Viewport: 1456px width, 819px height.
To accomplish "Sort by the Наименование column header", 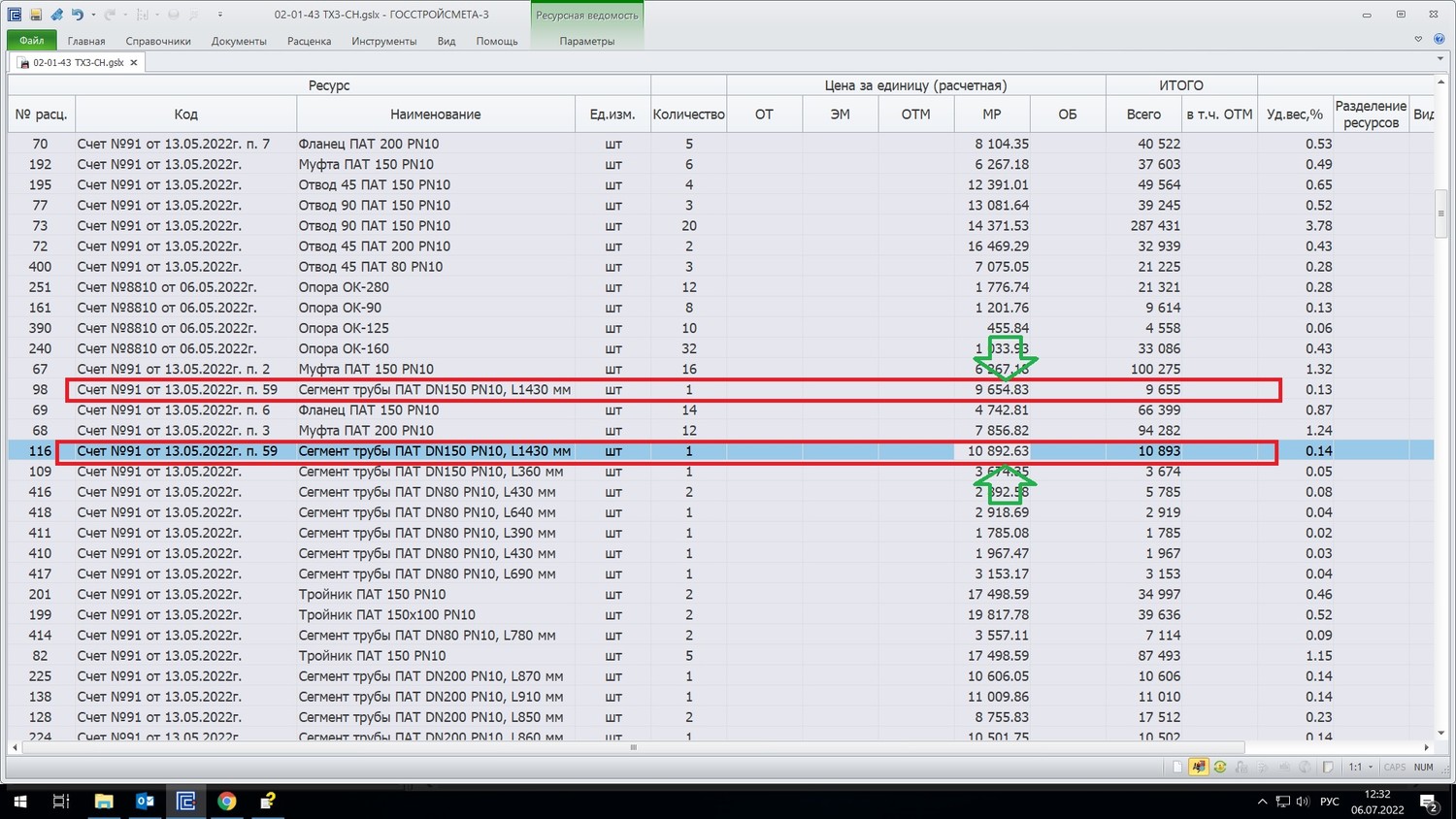I will click(x=435, y=114).
